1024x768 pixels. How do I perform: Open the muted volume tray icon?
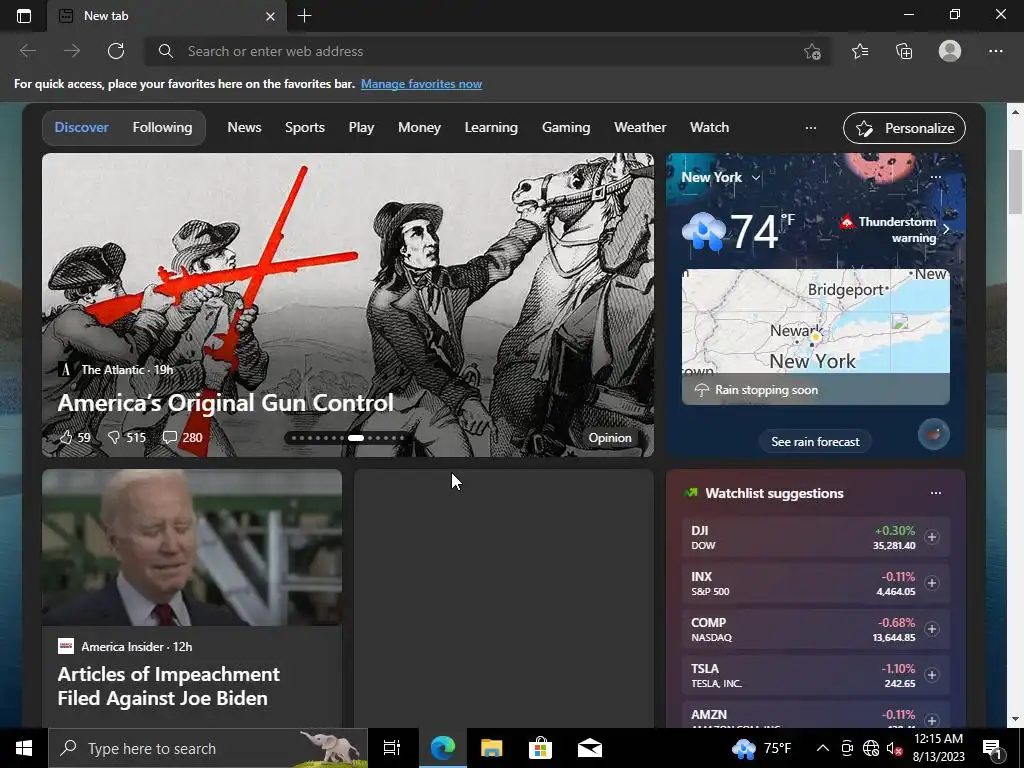coord(895,748)
